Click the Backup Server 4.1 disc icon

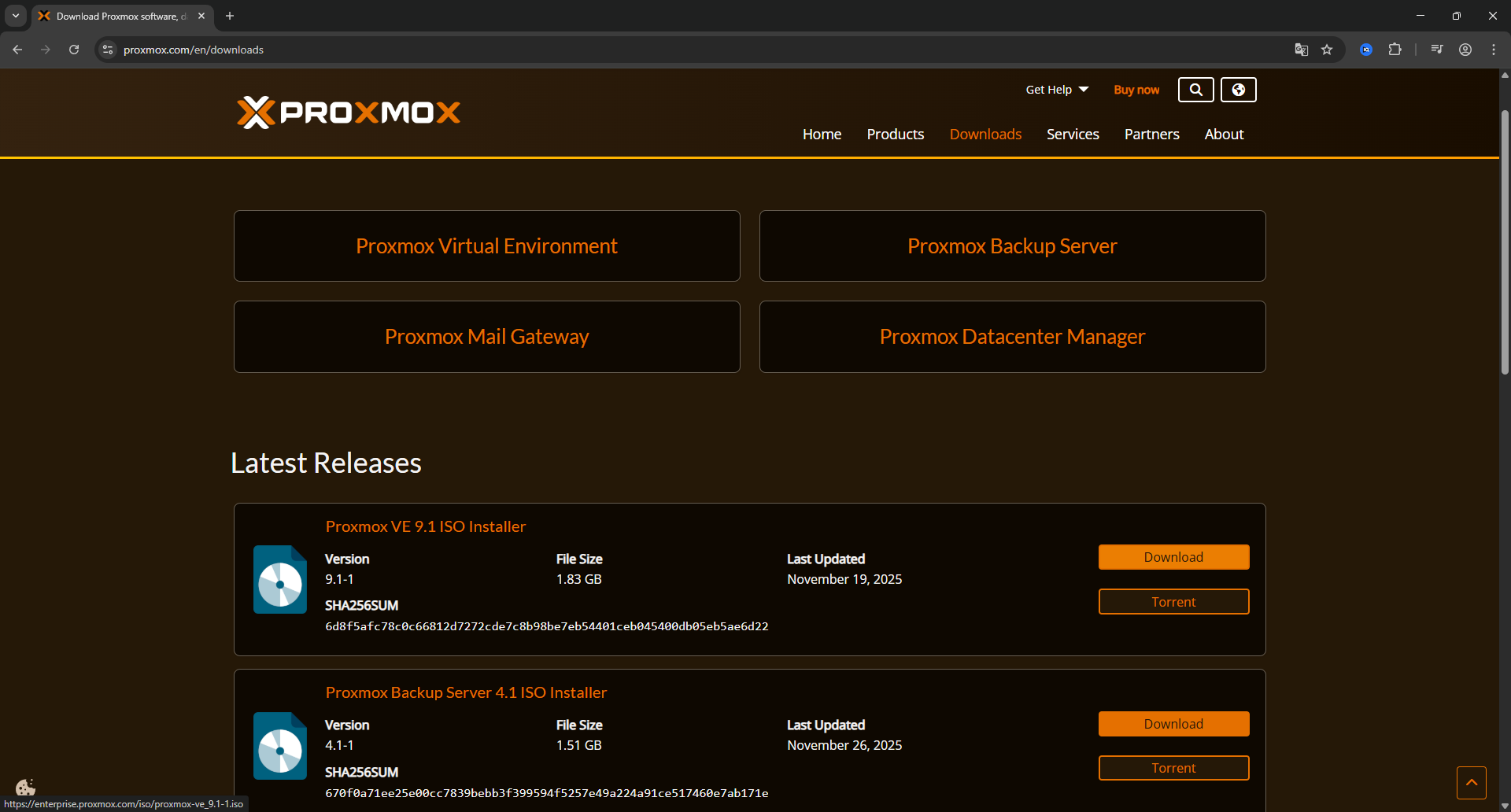279,745
